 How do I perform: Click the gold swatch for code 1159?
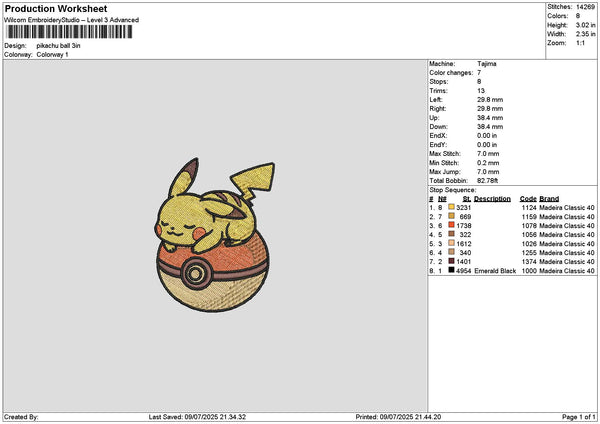(x=451, y=216)
